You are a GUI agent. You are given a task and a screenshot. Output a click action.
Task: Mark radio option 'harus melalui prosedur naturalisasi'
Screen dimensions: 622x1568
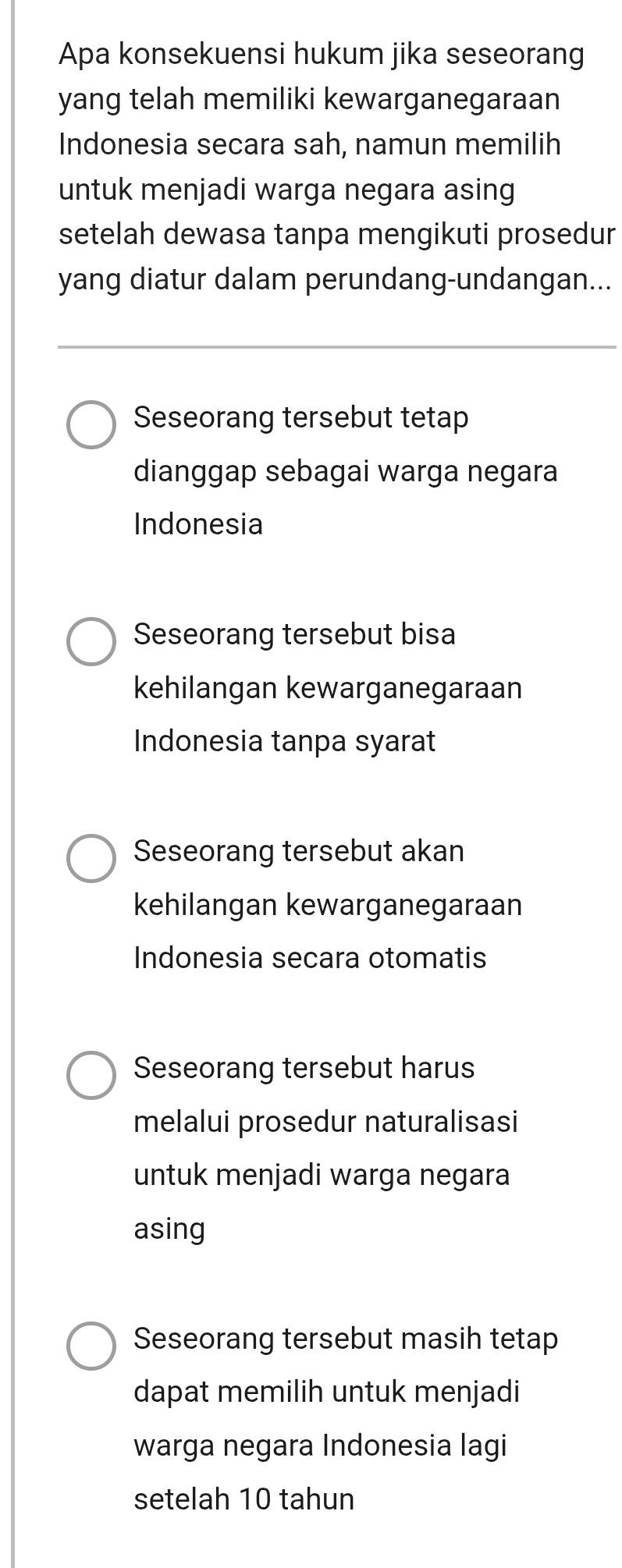(x=91, y=1075)
